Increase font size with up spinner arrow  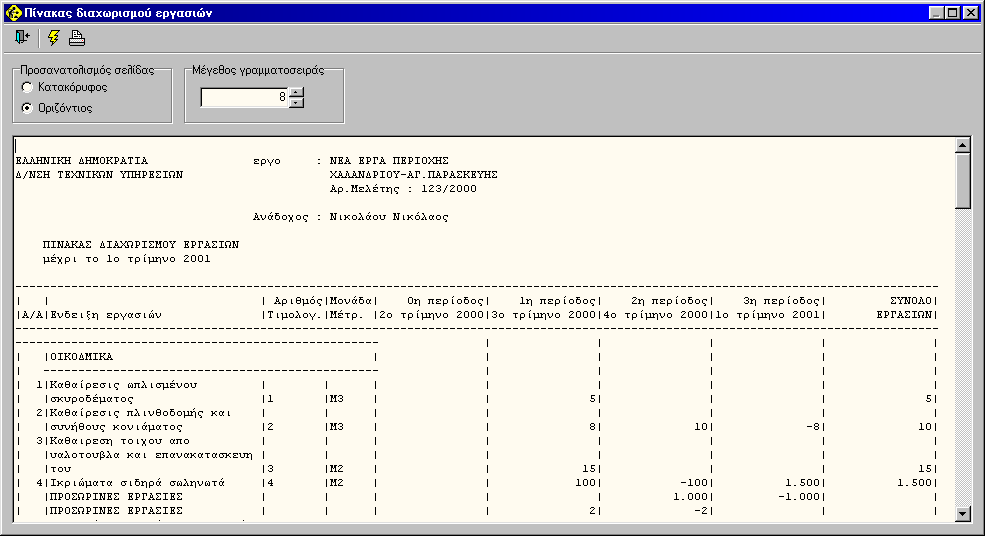(x=297, y=92)
